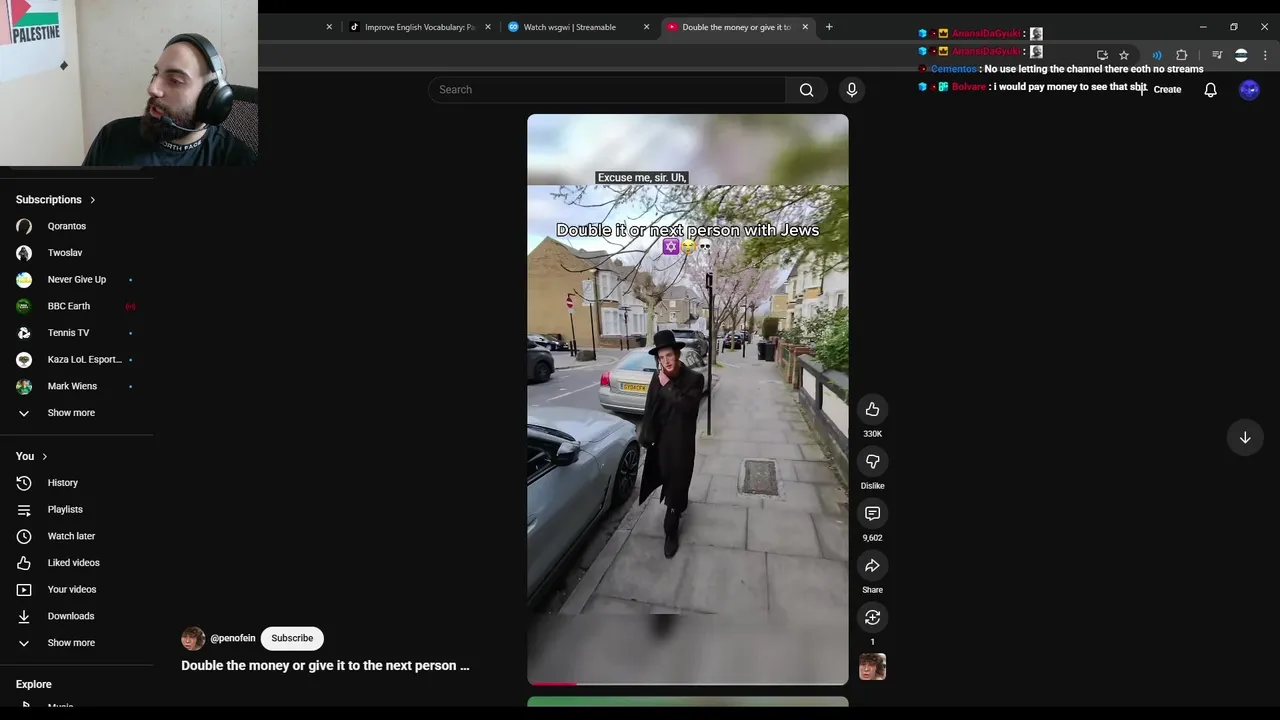Close the Improve English Vocabulary tab
Image resolution: width=1280 pixels, height=720 pixels.
click(488, 27)
